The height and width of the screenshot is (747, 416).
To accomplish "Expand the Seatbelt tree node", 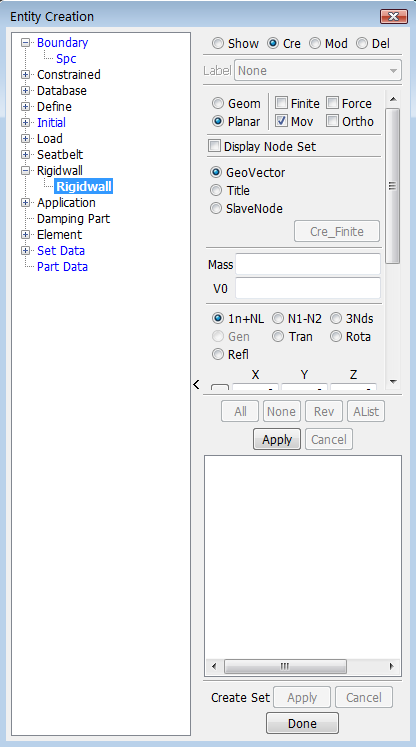I will pyautogui.click(x=26, y=155).
